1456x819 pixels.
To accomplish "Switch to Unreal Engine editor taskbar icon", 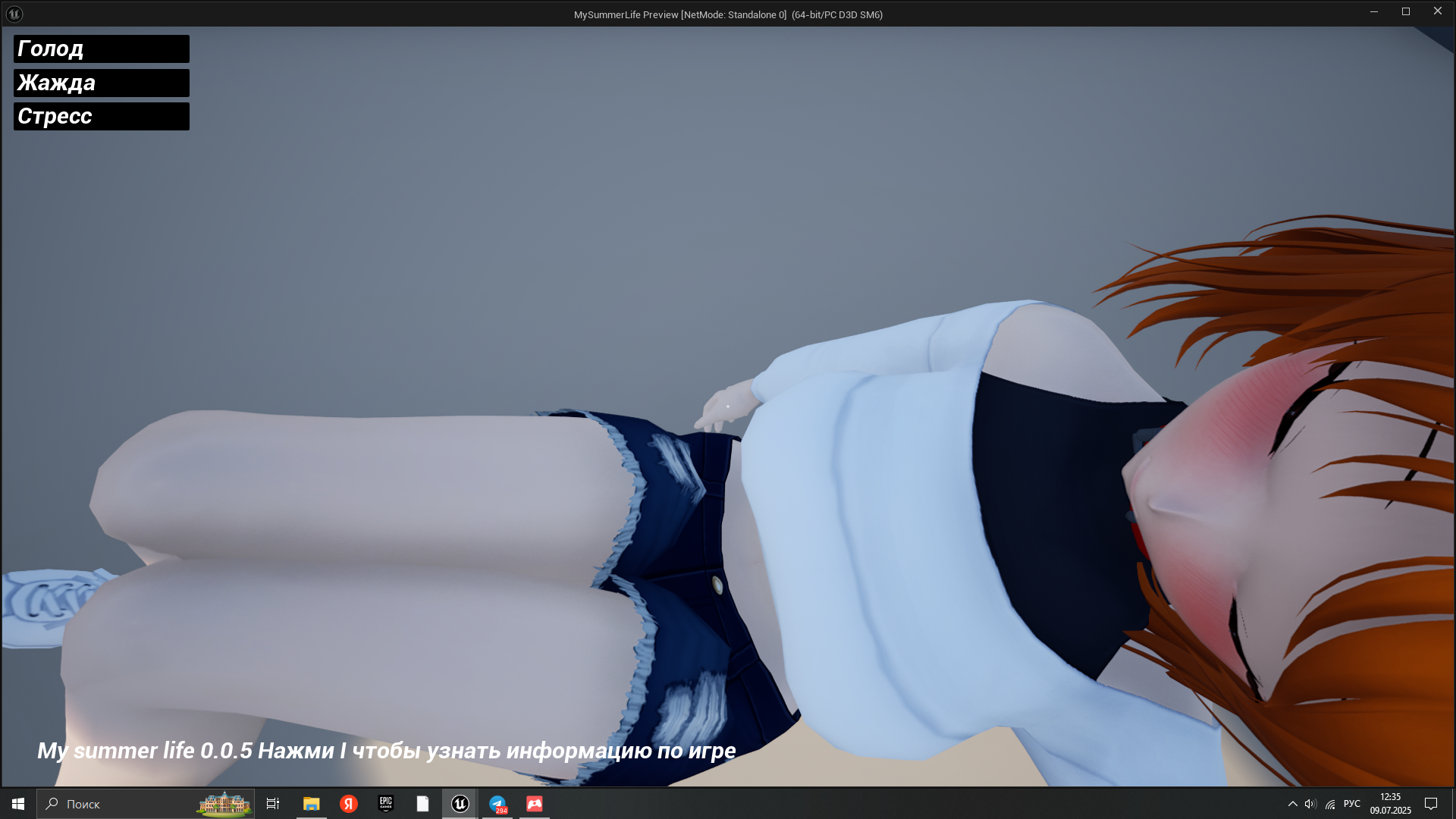I will 460,804.
